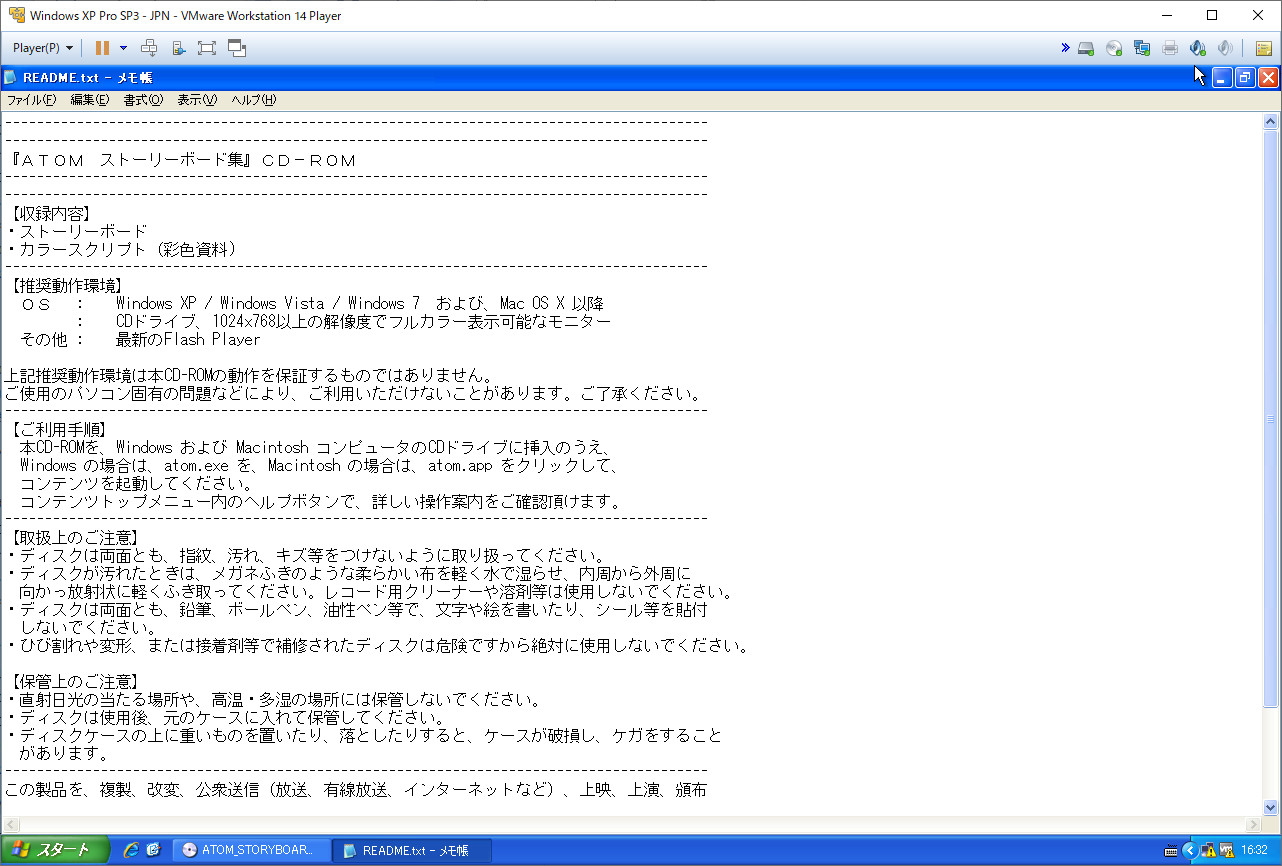This screenshot has height=866, width=1282.
Task: Click the 【収録内容】 section heading
Action: [x=50, y=214]
